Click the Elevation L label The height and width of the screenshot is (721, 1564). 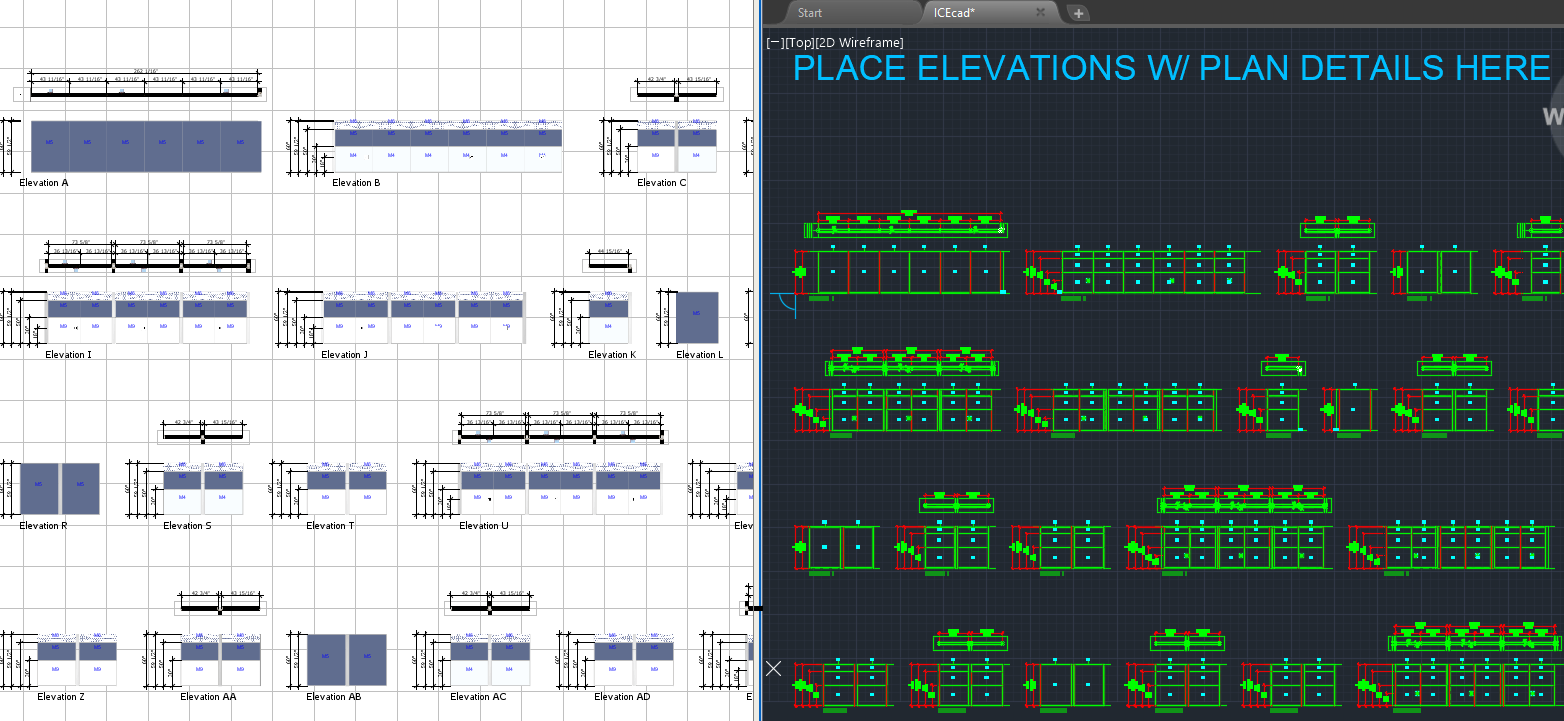coord(699,355)
